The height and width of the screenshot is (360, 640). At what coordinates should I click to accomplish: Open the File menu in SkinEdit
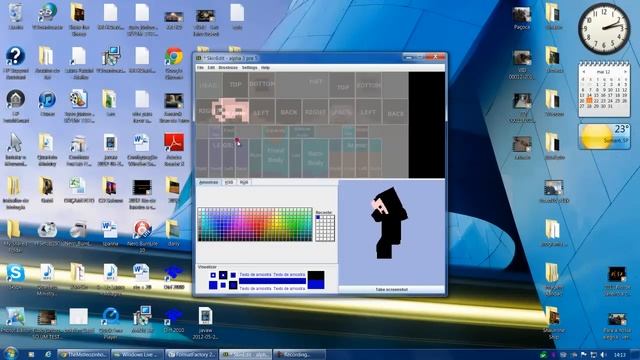pyautogui.click(x=200, y=67)
